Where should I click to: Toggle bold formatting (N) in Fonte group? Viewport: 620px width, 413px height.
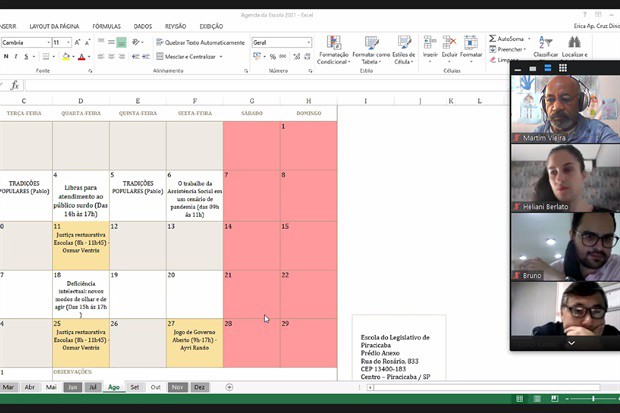(6, 57)
